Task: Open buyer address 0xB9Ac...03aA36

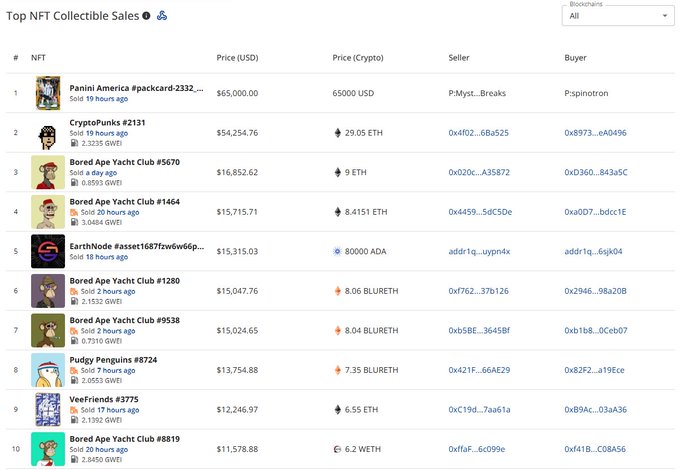Action: [x=595, y=409]
